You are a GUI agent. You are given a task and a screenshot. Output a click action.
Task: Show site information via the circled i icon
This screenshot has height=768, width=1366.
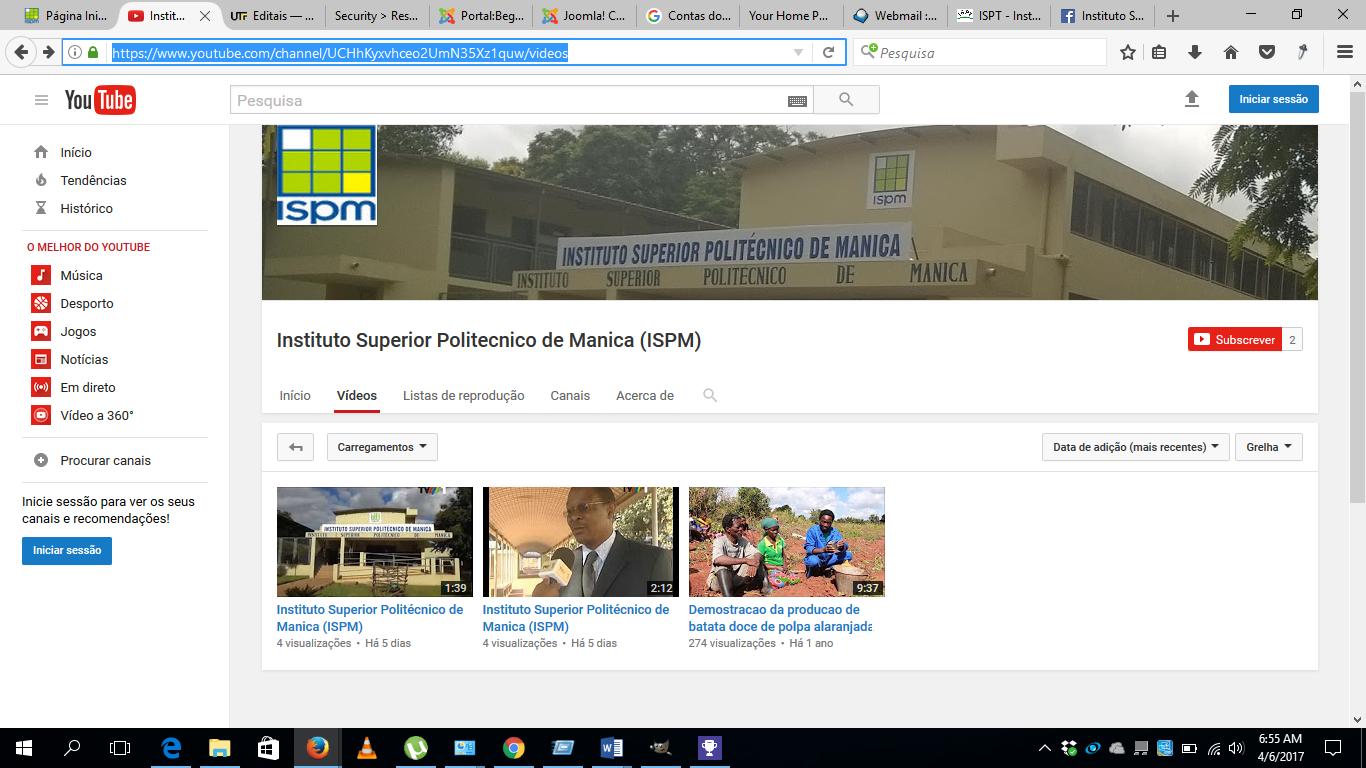click(x=76, y=52)
